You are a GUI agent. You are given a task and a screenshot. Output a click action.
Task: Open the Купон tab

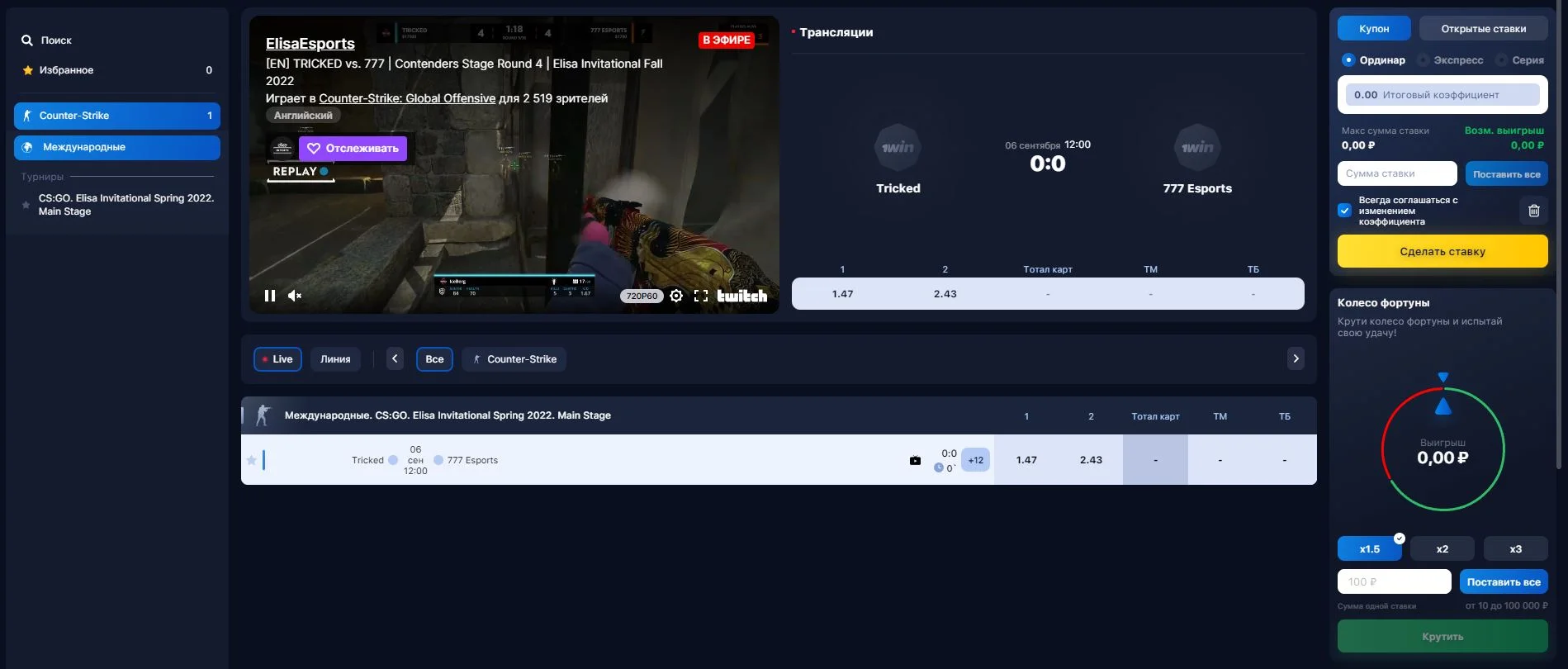coord(1374,29)
